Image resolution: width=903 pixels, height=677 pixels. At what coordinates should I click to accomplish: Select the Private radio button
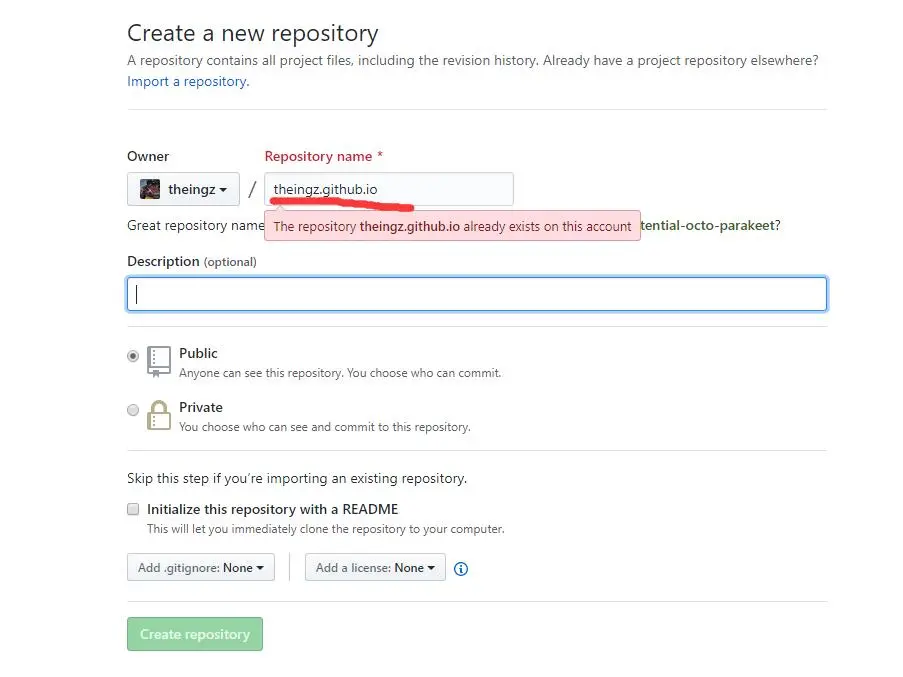(133, 410)
